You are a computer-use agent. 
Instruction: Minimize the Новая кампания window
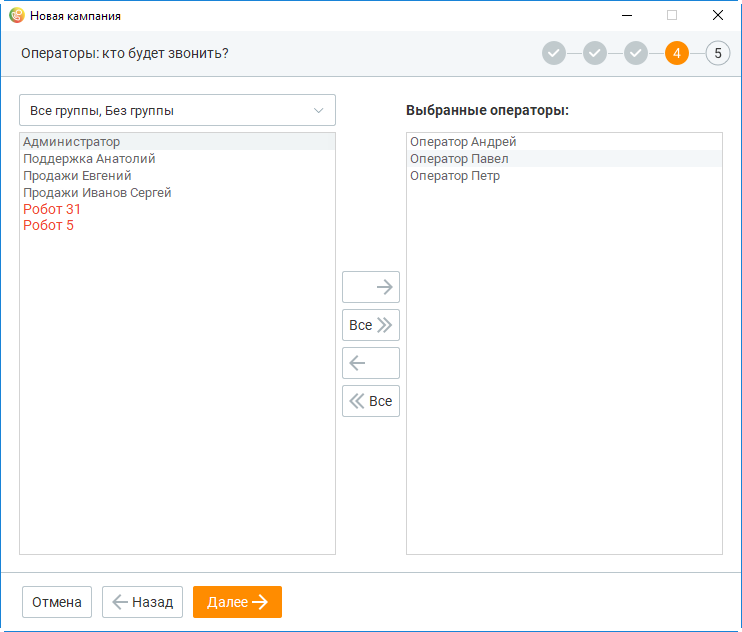tap(627, 16)
